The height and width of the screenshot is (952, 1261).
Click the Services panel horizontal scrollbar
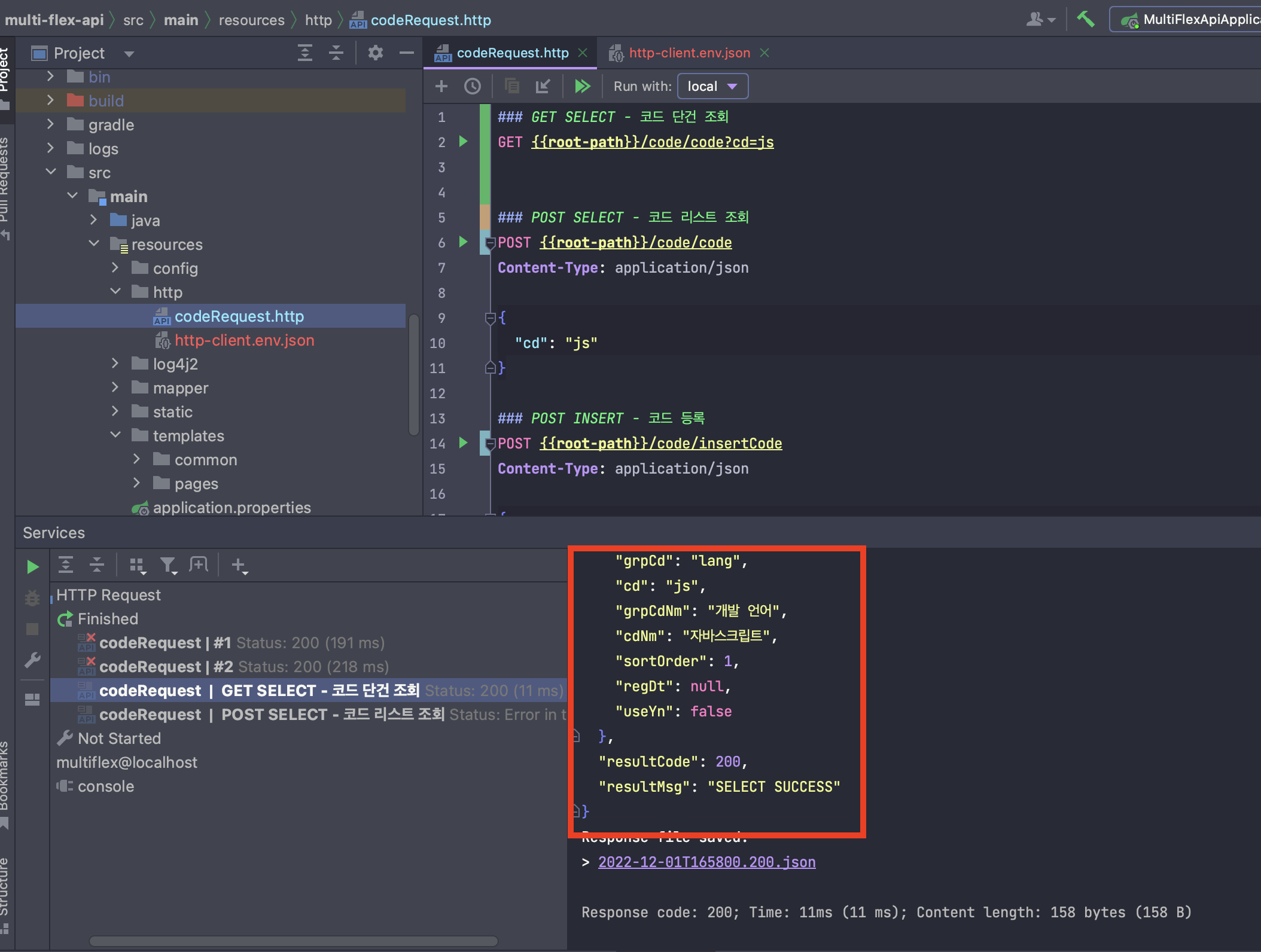[293, 941]
